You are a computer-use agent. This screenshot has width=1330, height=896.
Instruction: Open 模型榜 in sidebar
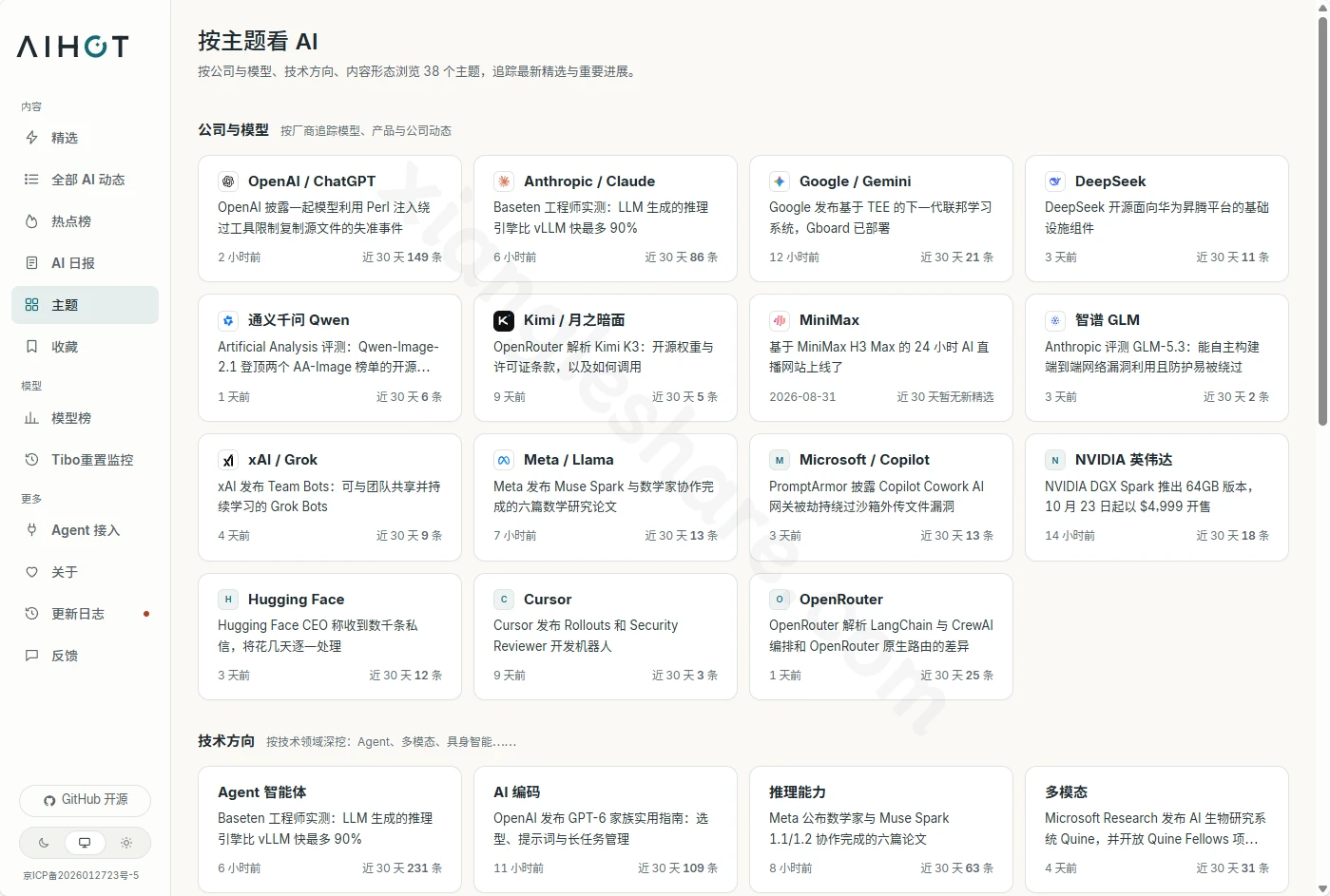point(85,418)
